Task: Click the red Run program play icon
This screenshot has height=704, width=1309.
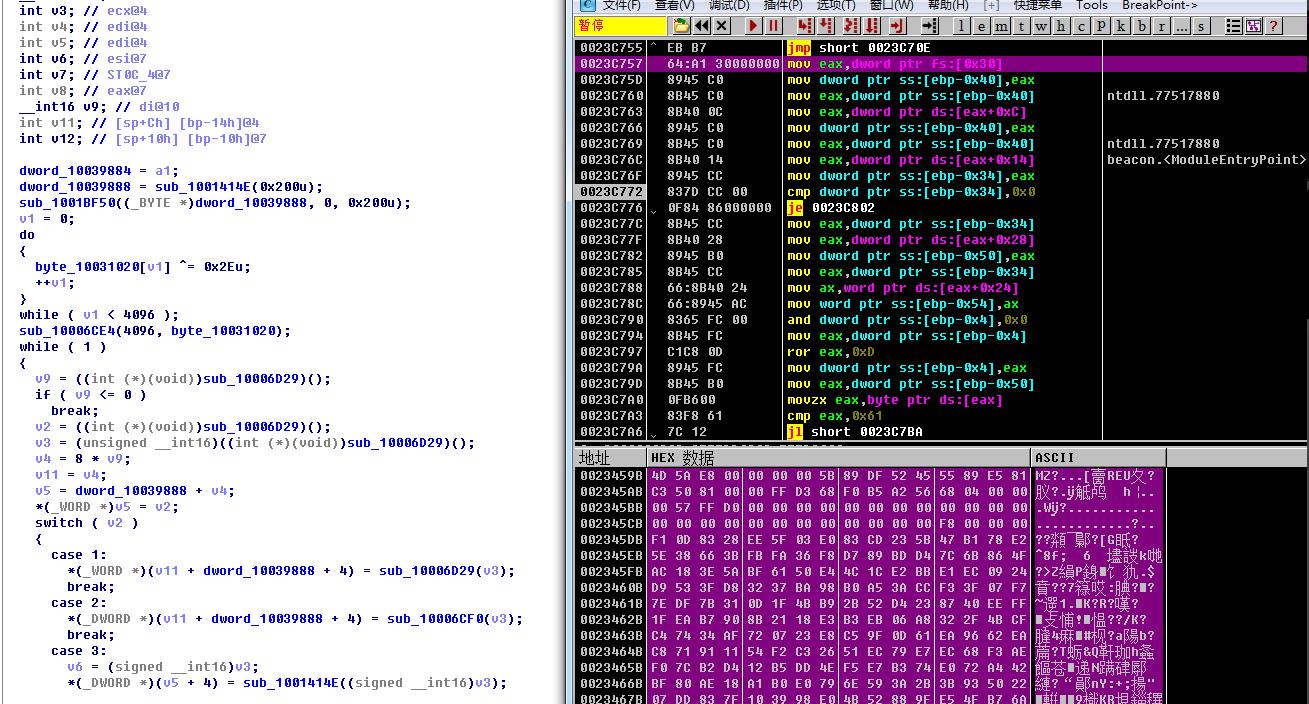Action: click(x=752, y=26)
